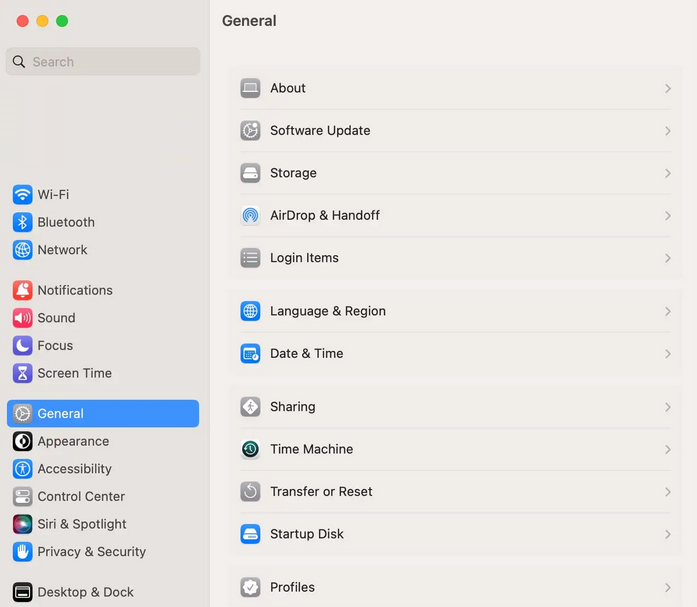The width and height of the screenshot is (697, 607).
Task: Click the Sound speaker icon
Action: click(x=22, y=318)
